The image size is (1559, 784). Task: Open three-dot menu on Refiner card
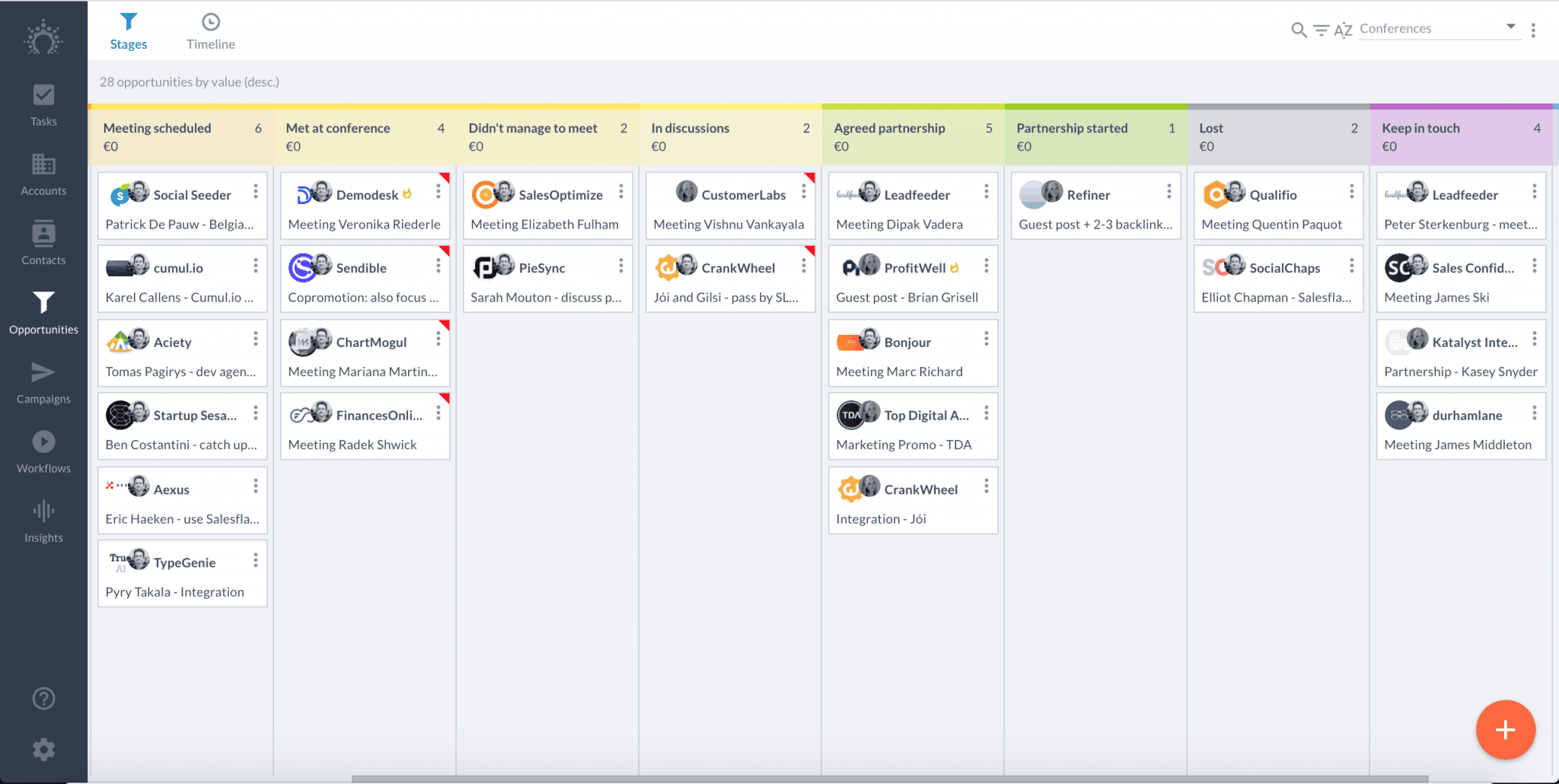pyautogui.click(x=1169, y=191)
